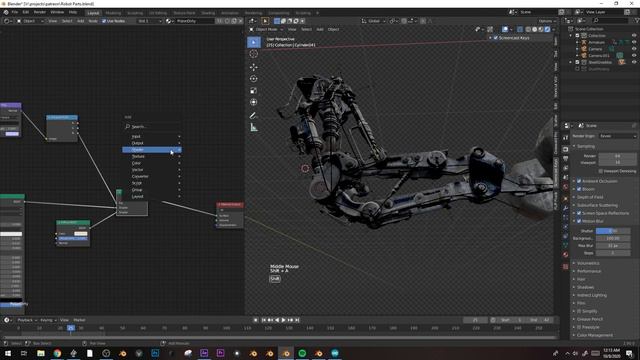Expand the Color Management panel
Screen dimensions: 640x360
[595, 335]
